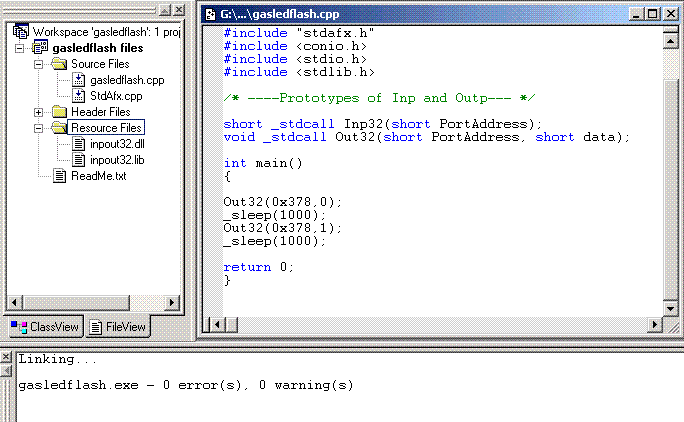The width and height of the screenshot is (684, 422).
Task: Minimize the gasledflash.cpp editor window
Action: point(636,14)
